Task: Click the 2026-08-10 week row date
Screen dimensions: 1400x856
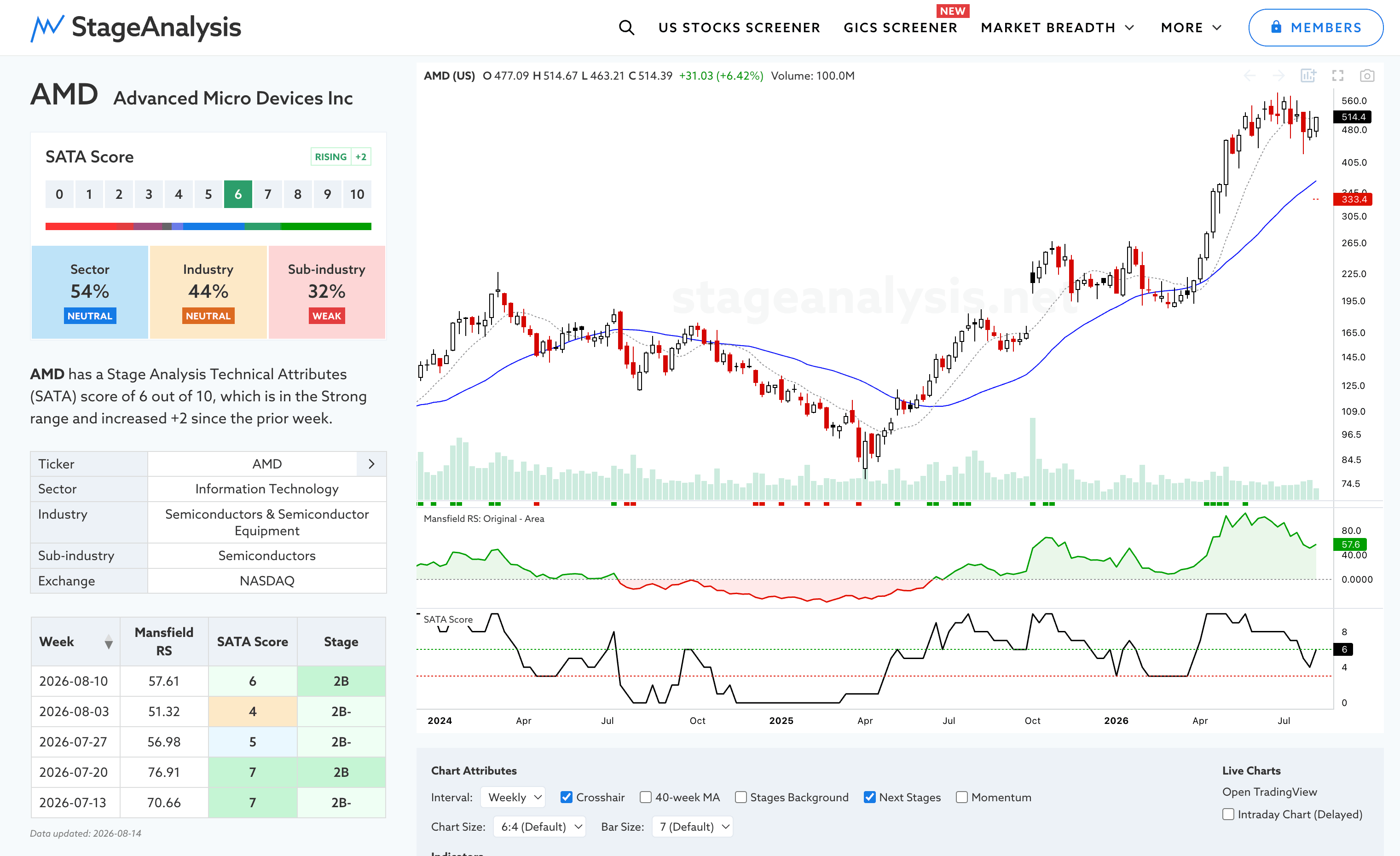Action: 73,681
